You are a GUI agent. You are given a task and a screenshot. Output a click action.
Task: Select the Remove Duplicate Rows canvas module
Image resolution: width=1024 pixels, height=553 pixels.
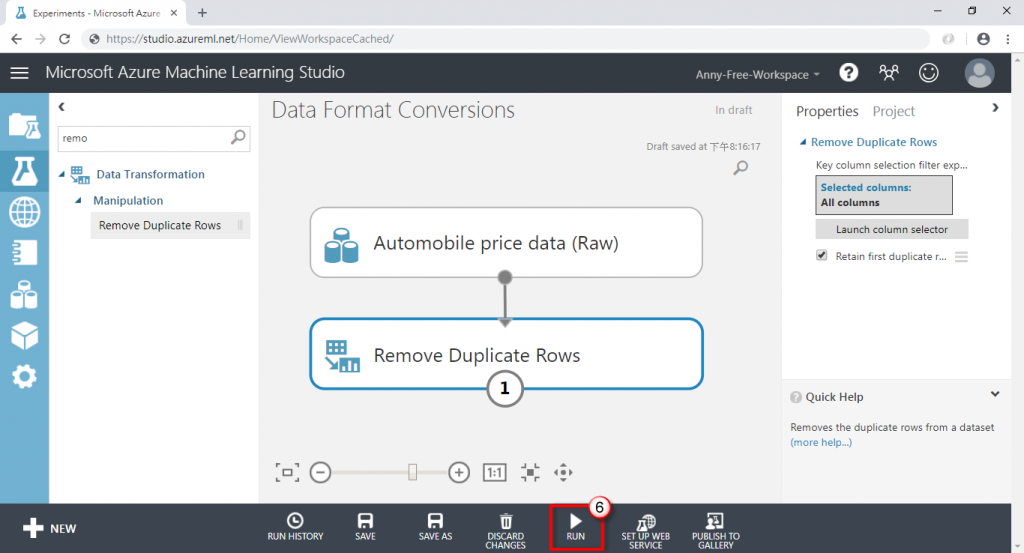506,354
